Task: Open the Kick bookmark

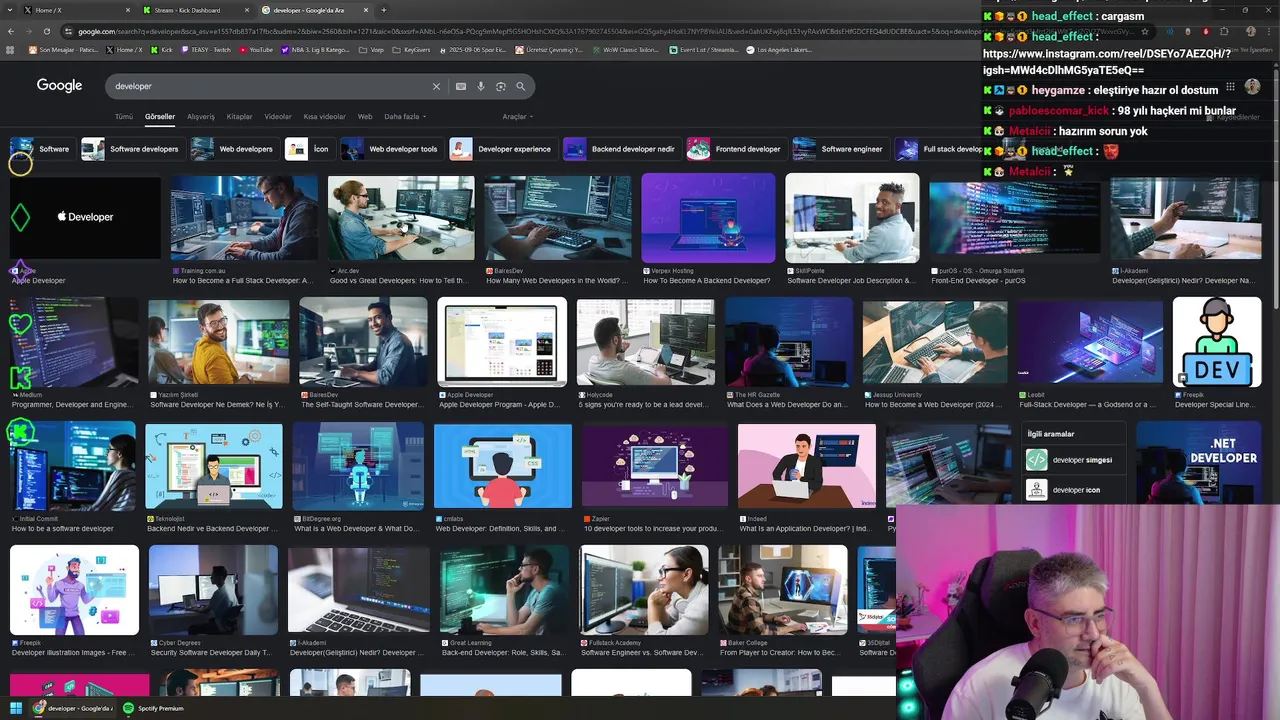Action: point(160,49)
